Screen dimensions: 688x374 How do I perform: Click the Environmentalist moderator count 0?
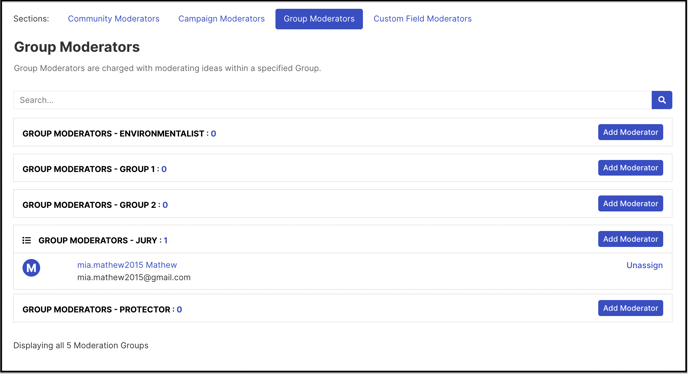[213, 133]
